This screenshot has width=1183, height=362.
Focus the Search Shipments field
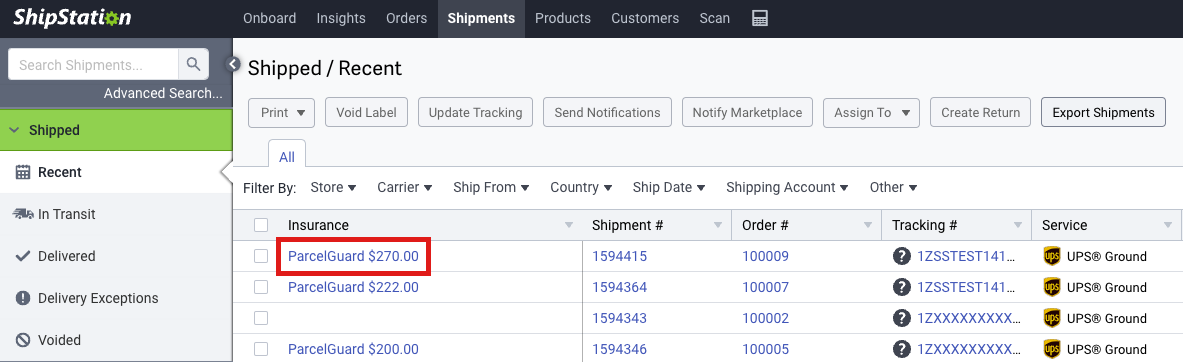coord(94,65)
